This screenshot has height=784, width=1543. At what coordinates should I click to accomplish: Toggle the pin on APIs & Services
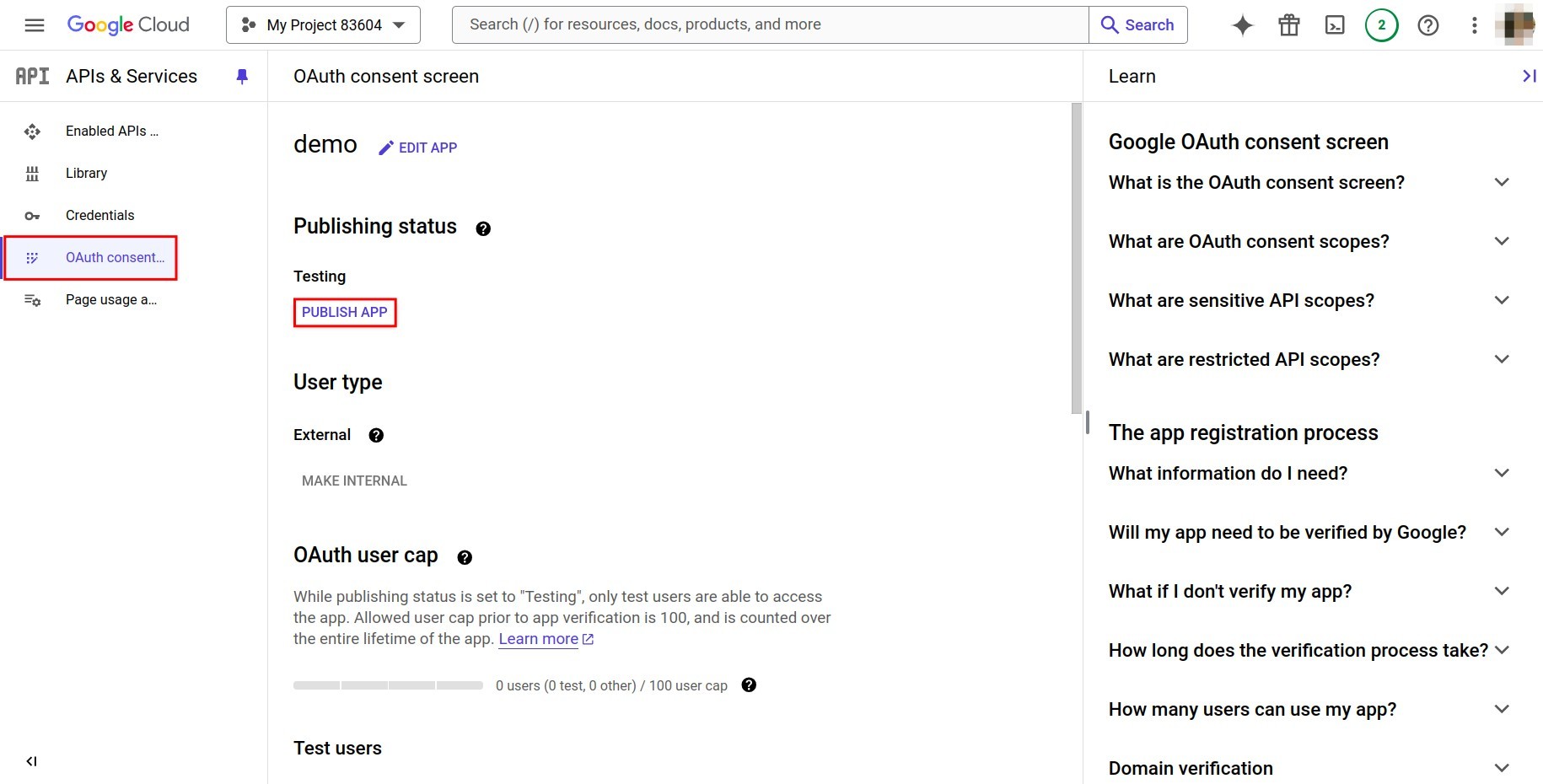(x=243, y=76)
